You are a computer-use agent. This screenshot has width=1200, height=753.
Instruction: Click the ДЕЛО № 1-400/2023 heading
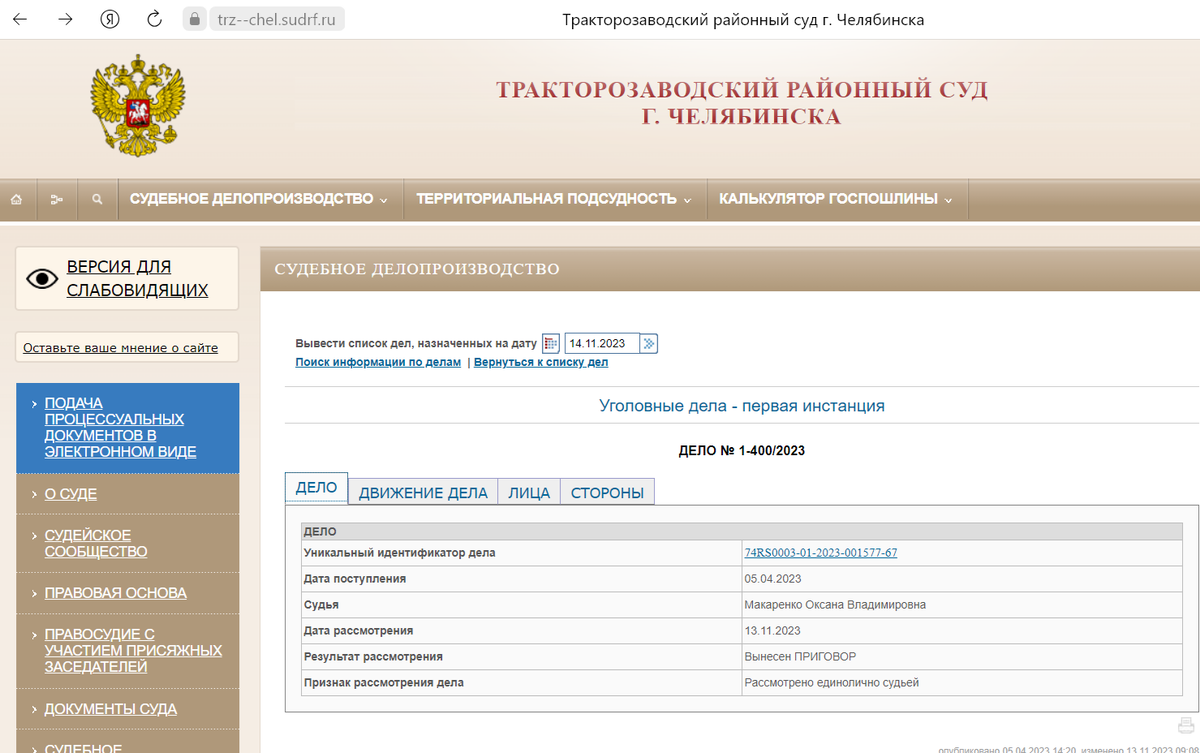pyautogui.click(x=741, y=451)
